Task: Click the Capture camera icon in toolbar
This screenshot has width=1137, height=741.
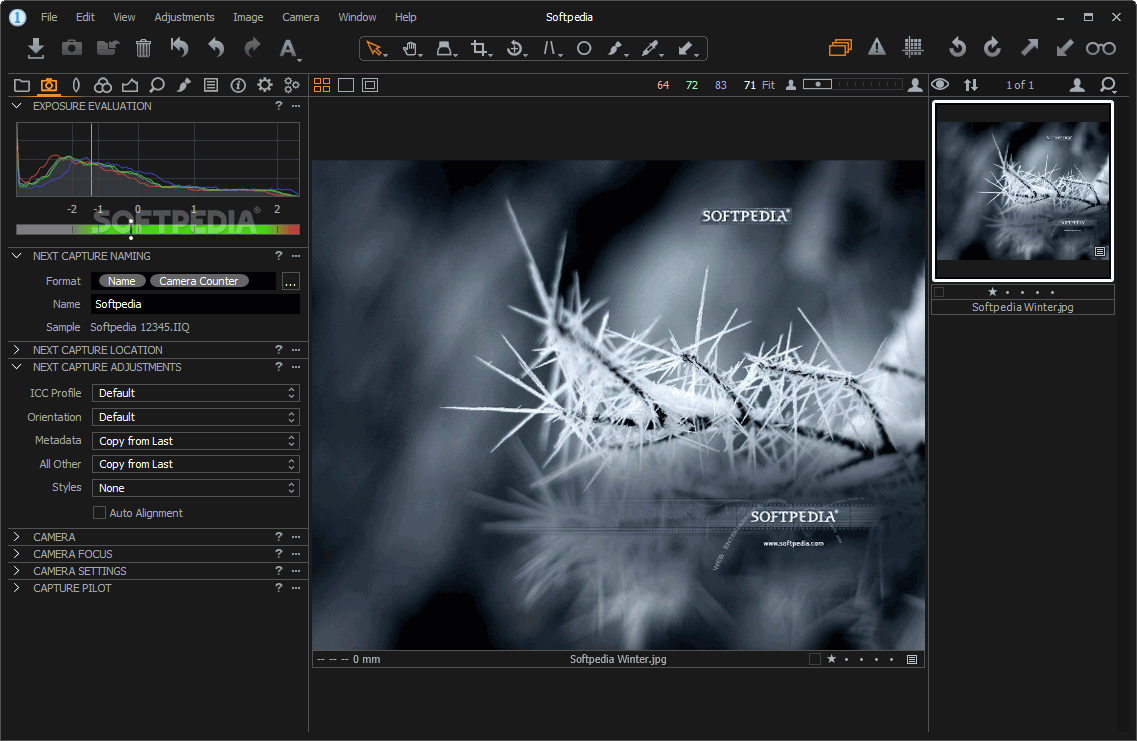Action: (x=72, y=48)
